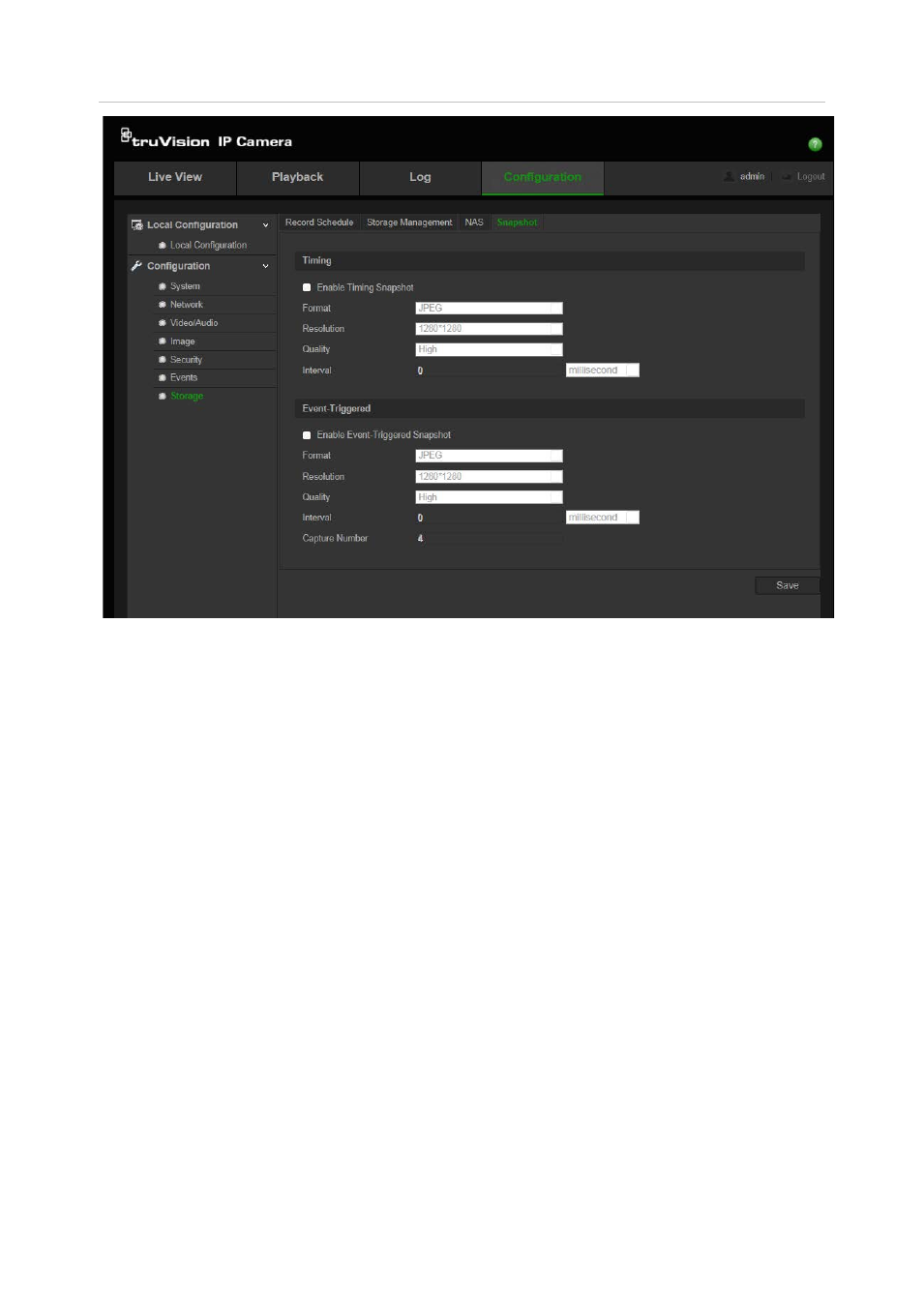The width and height of the screenshot is (924, 1306).
Task: Open Video/Audio settings in sidebar
Action: [x=194, y=323]
